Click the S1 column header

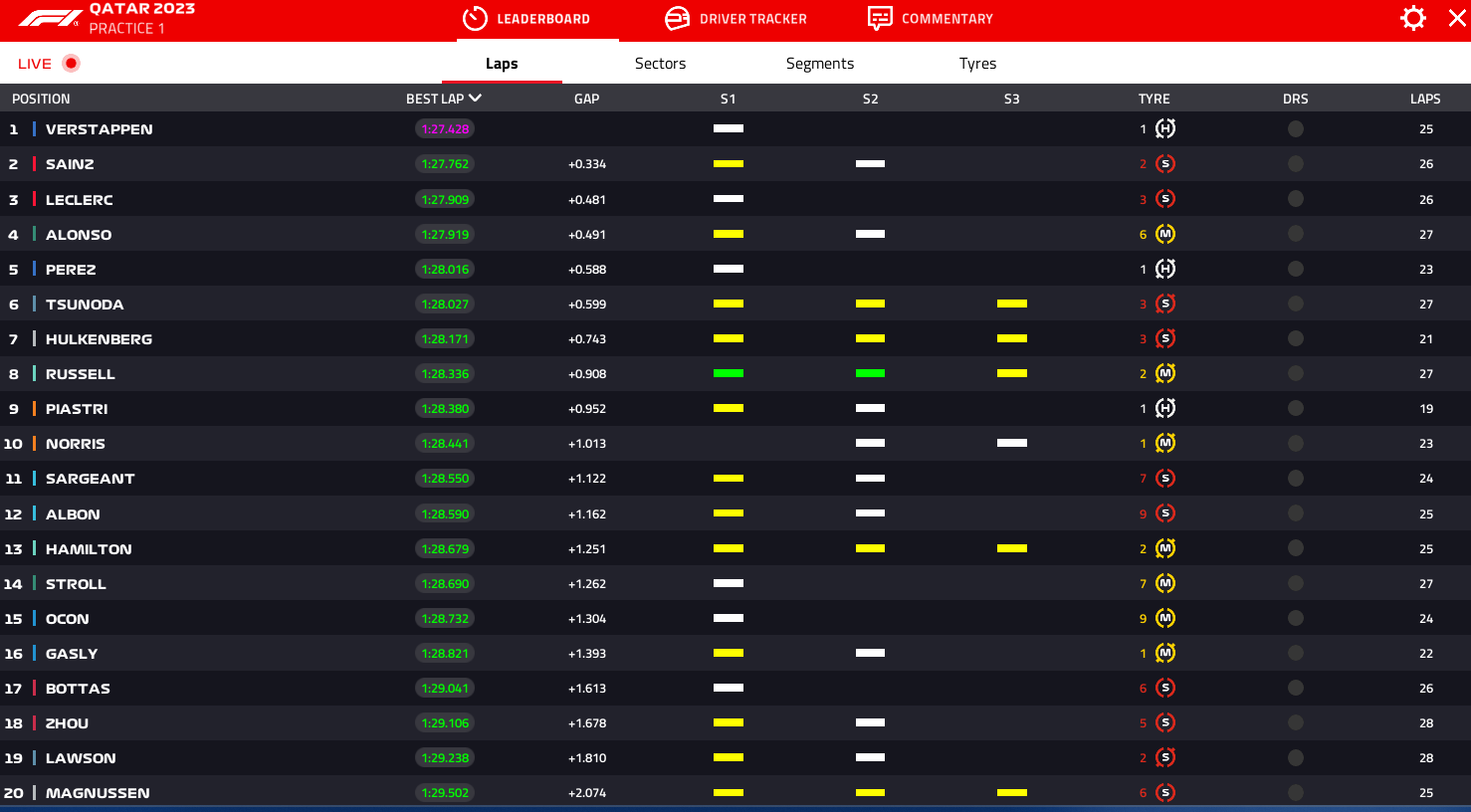[729, 99]
